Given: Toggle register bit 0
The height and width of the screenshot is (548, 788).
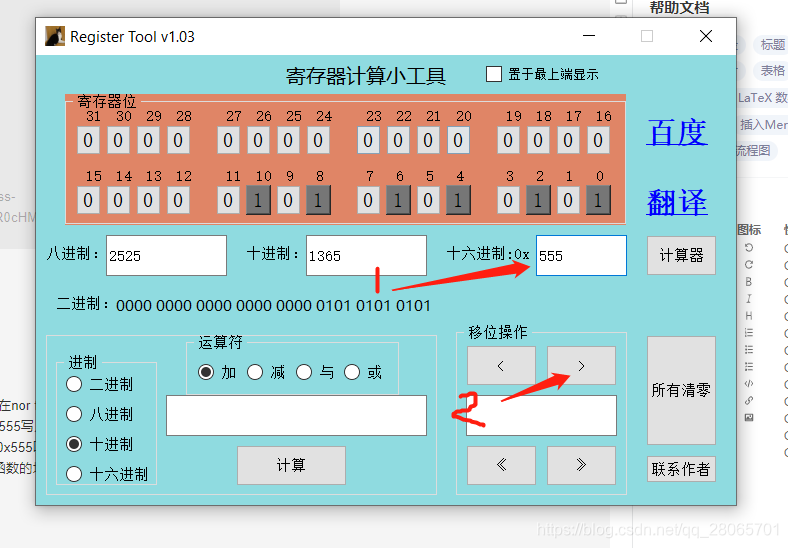Looking at the screenshot, I should [598, 200].
